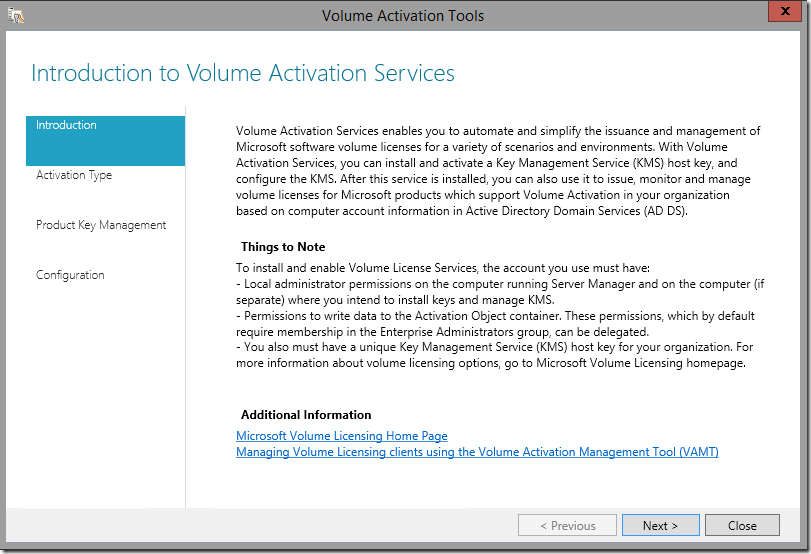Screen dimensions: 811x554
Task: Click the 'Introduction to Volume Activation Services' title
Action: [x=243, y=73]
